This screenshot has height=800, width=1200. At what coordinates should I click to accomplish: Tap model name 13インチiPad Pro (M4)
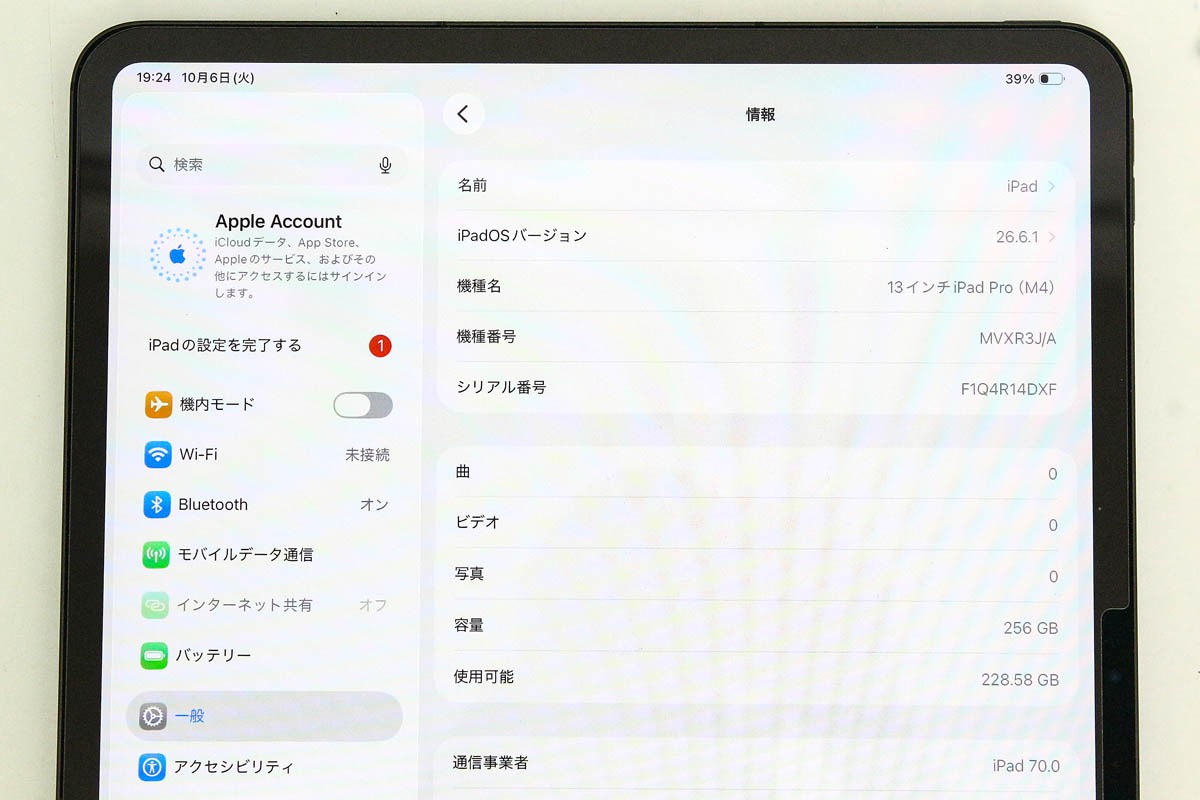tap(971, 287)
